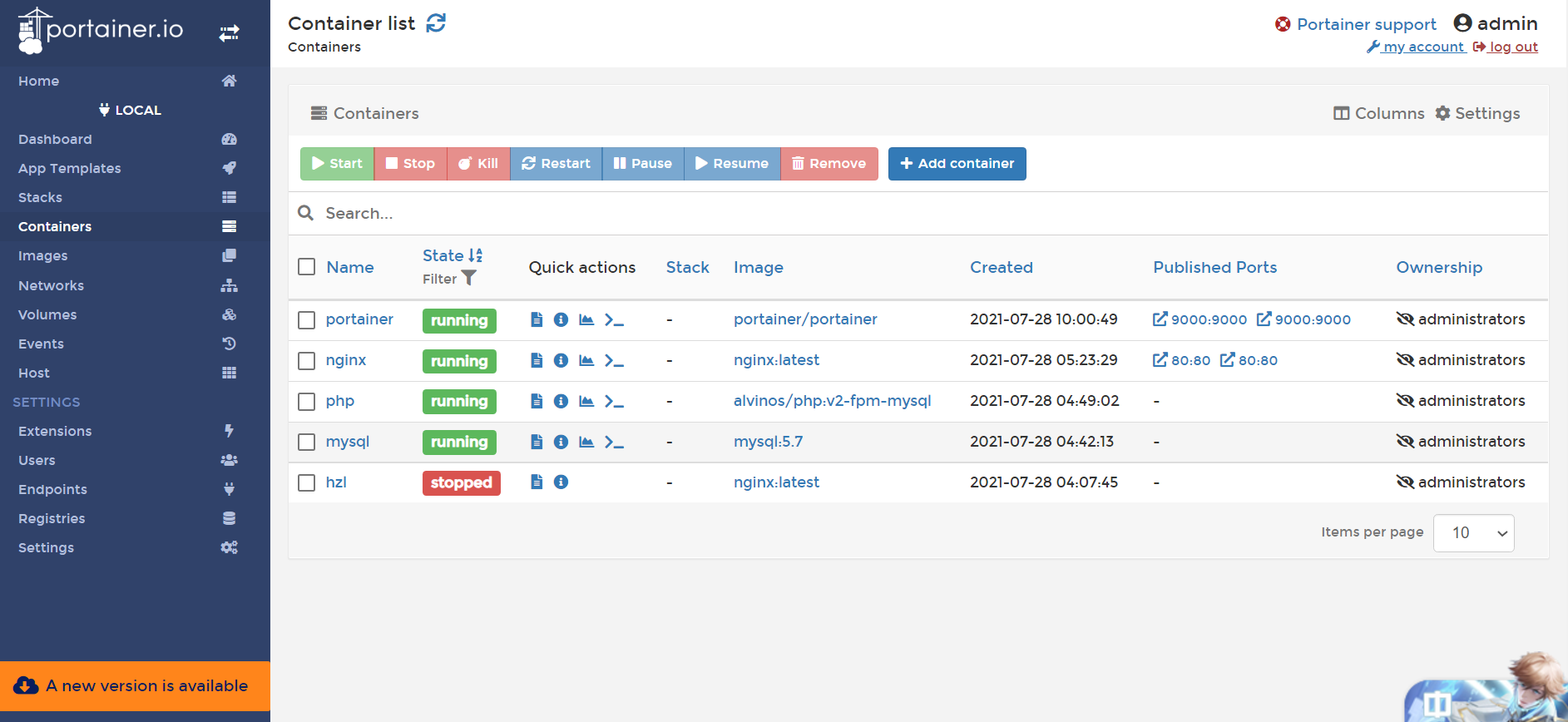Screen dimensions: 1568x722
Task: View stats chart icon for nginx
Action: coord(586,360)
